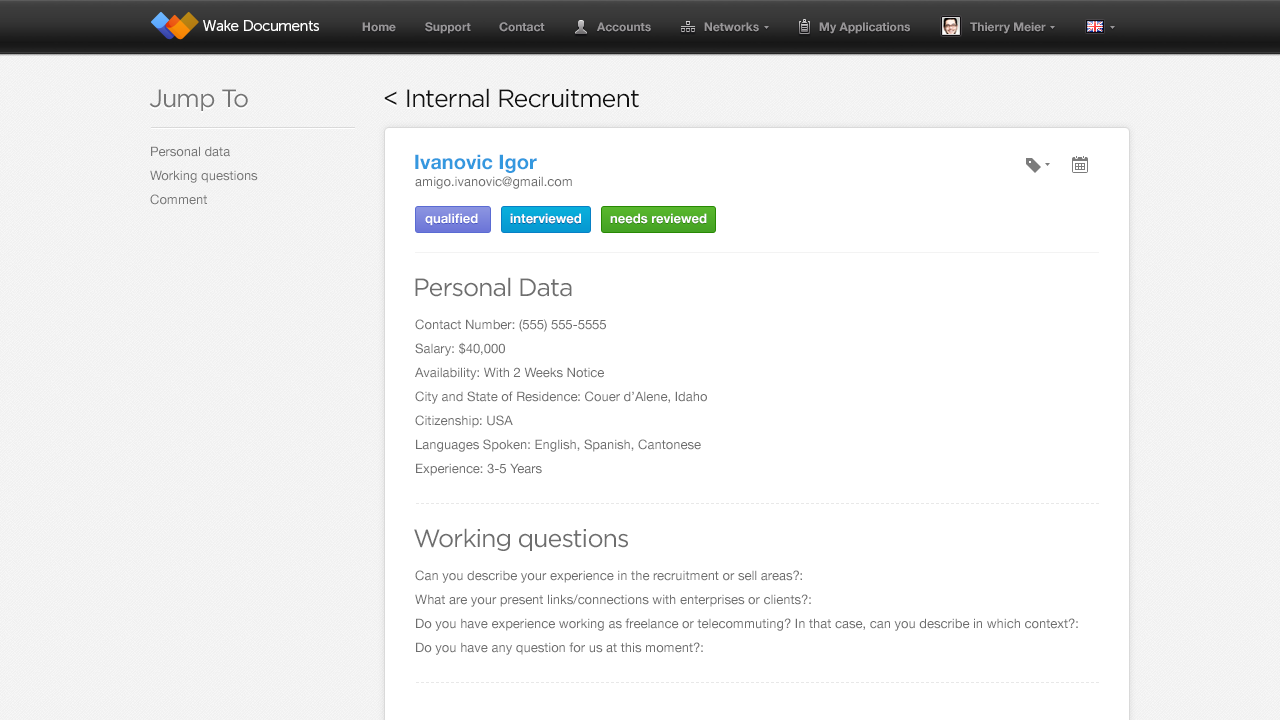Expand the Thierry Meier user menu

point(1052,28)
